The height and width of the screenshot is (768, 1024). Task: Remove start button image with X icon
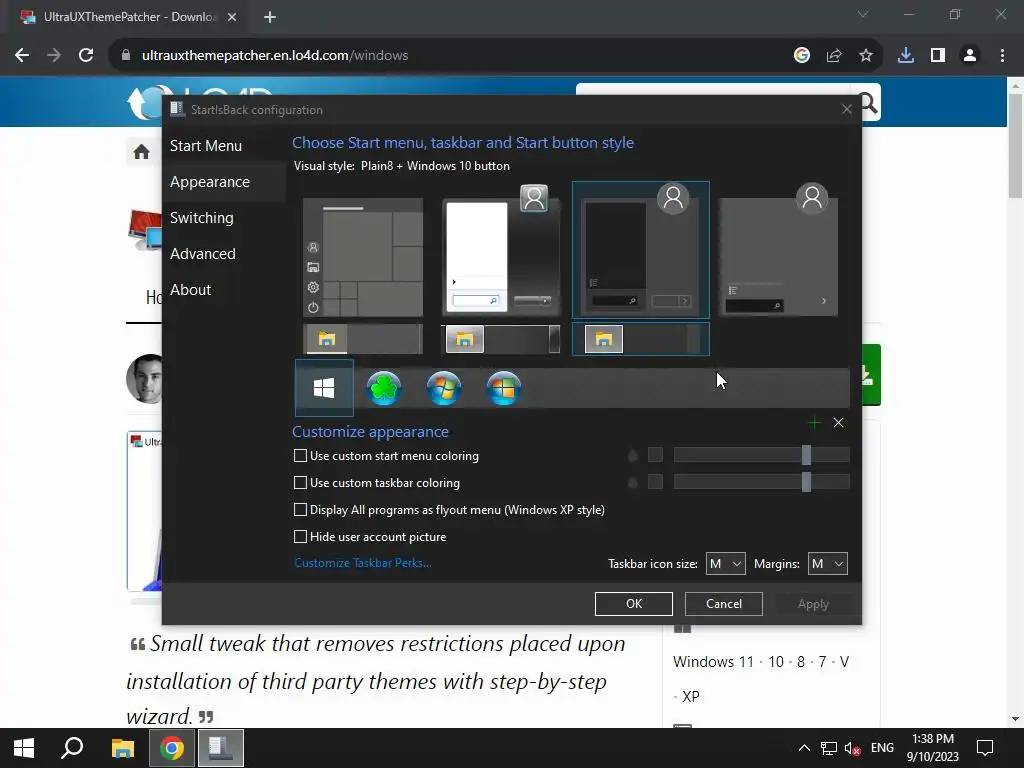point(839,423)
